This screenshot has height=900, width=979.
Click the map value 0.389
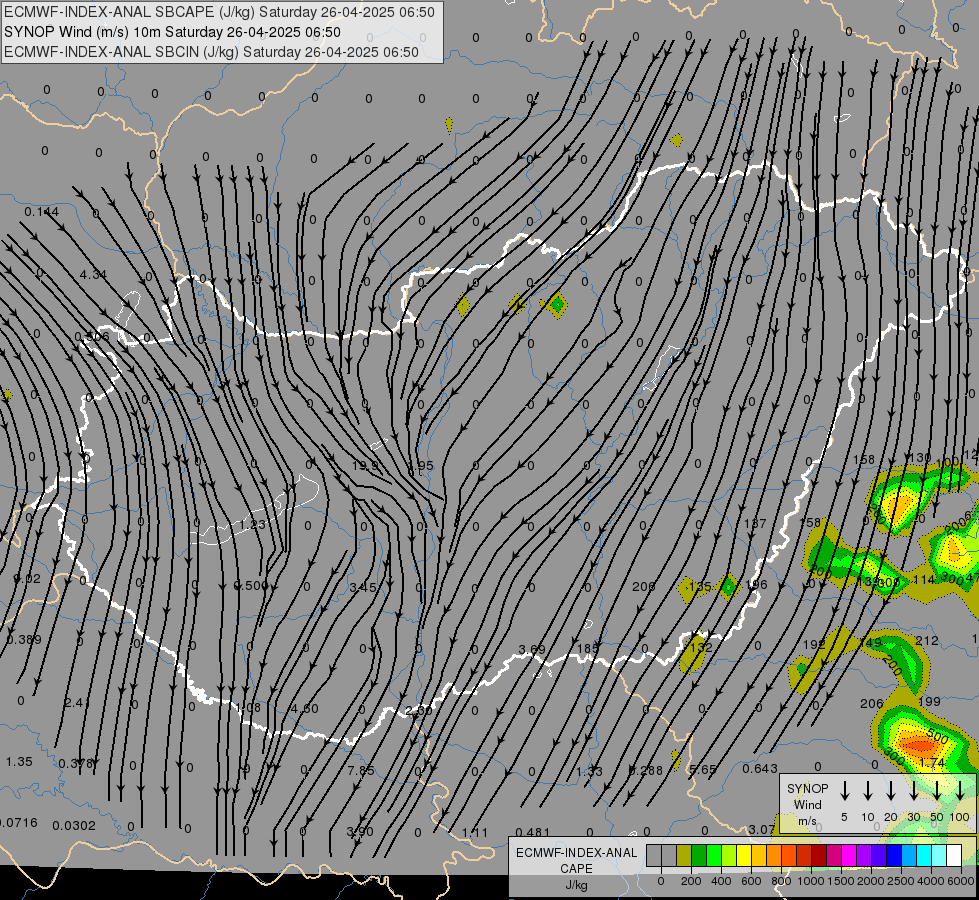(x=24, y=640)
